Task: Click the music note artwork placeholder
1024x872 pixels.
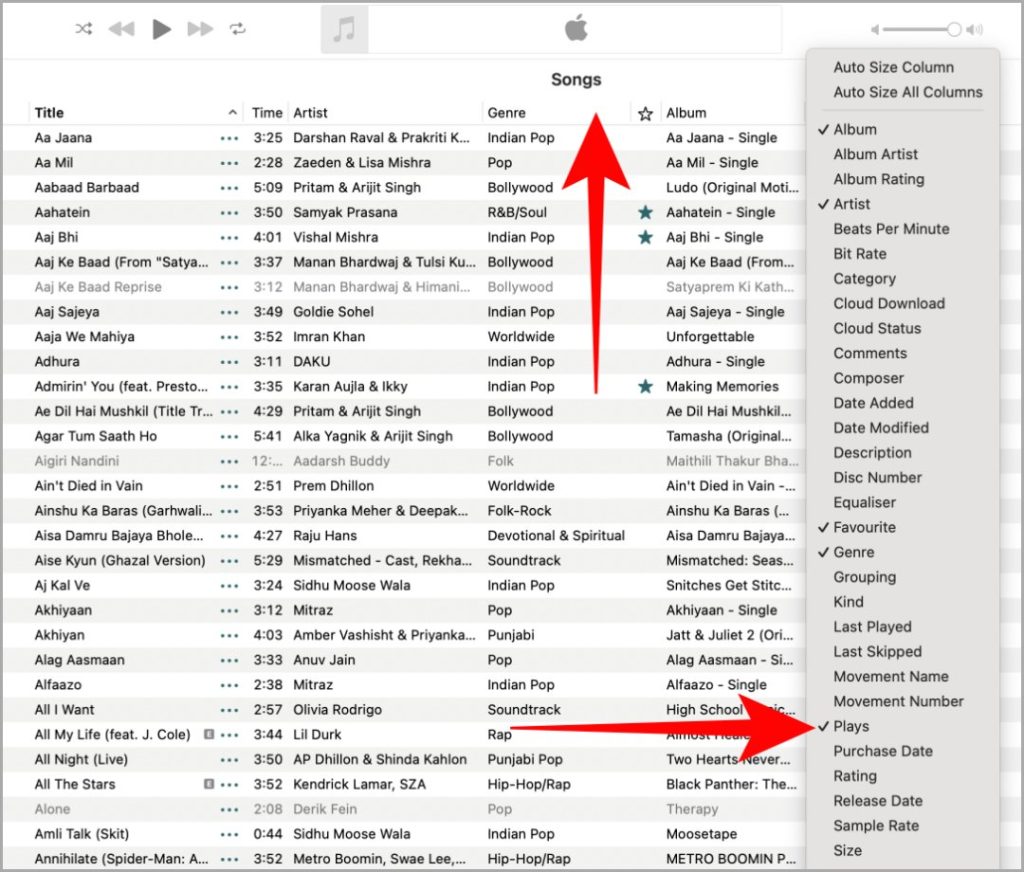Action: pyautogui.click(x=345, y=29)
